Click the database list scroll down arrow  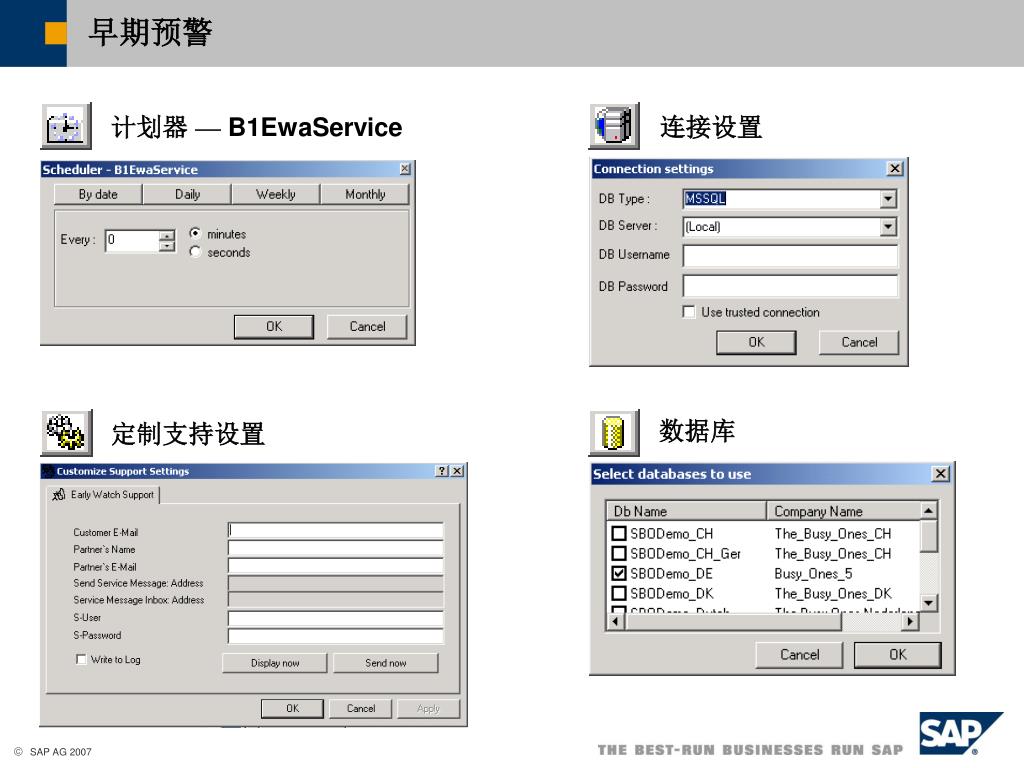928,602
